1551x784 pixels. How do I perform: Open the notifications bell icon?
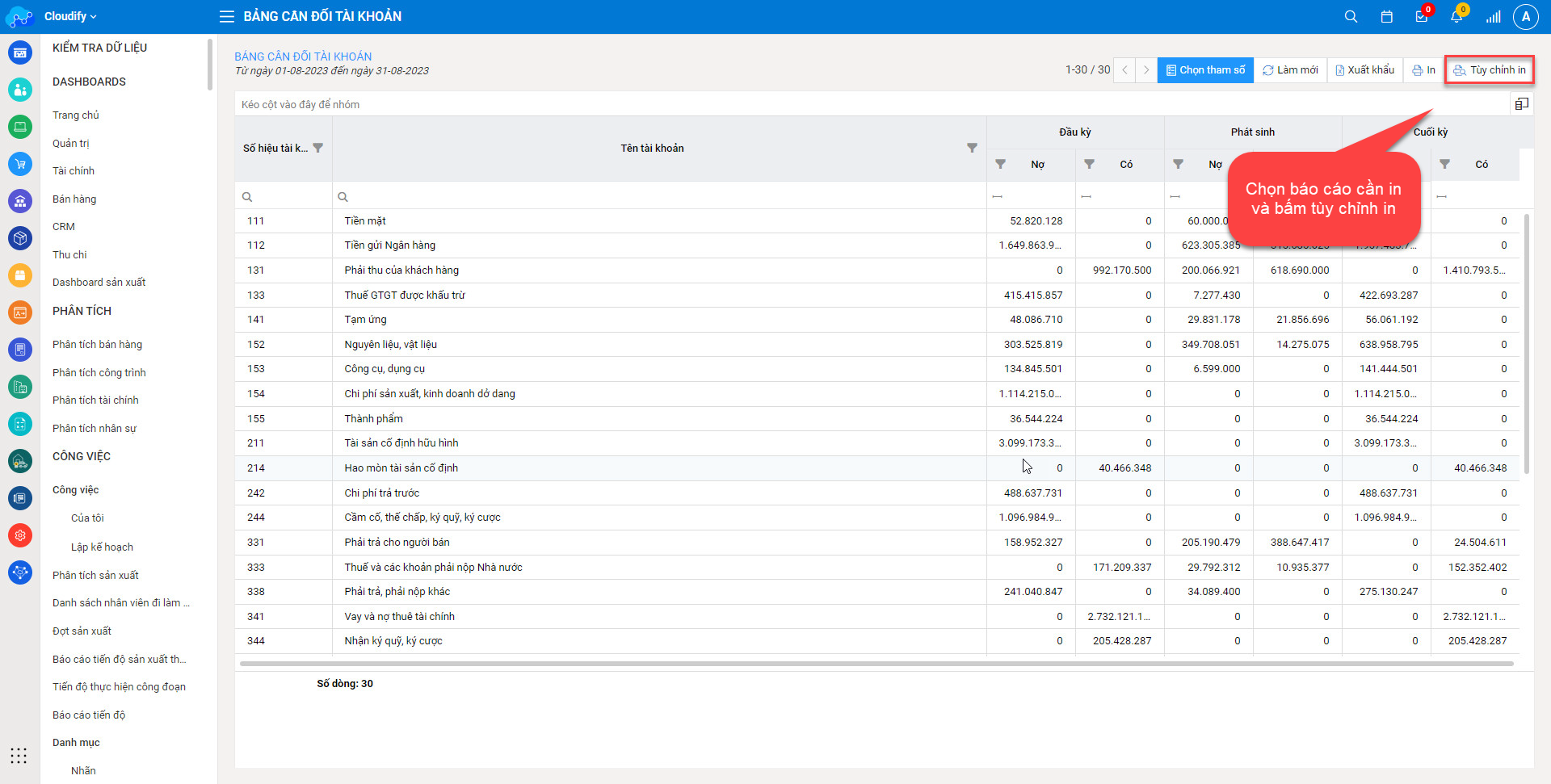(1457, 16)
